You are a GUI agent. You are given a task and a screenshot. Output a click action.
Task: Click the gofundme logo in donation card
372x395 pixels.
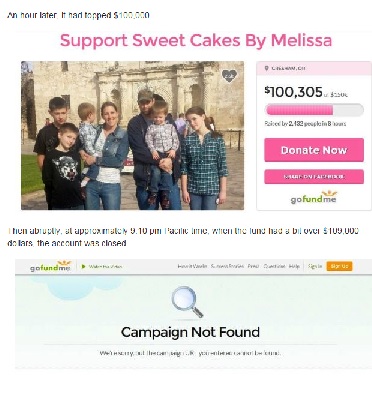tap(313, 198)
